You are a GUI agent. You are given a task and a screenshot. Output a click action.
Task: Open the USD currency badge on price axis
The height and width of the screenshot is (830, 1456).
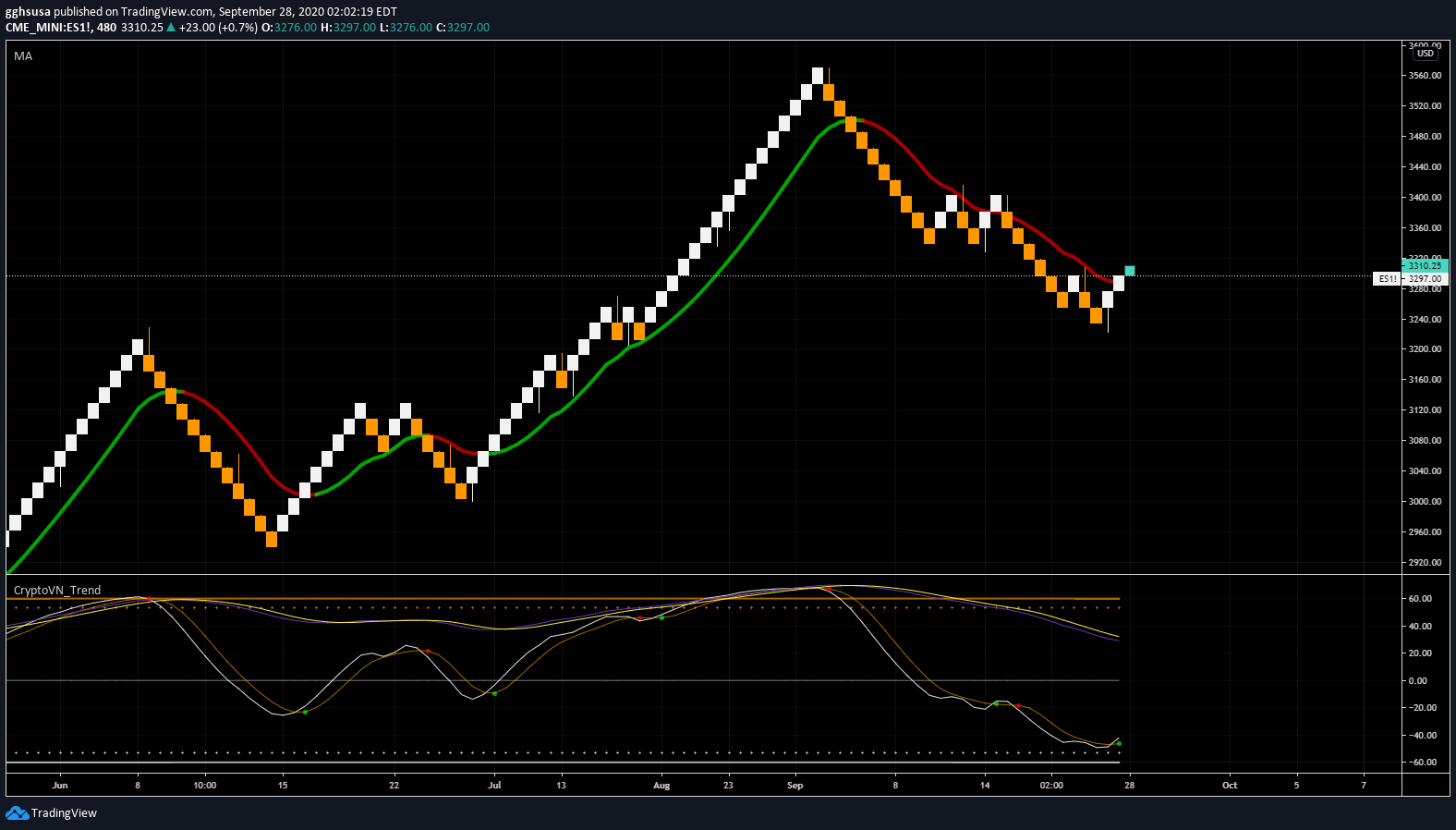point(1426,54)
